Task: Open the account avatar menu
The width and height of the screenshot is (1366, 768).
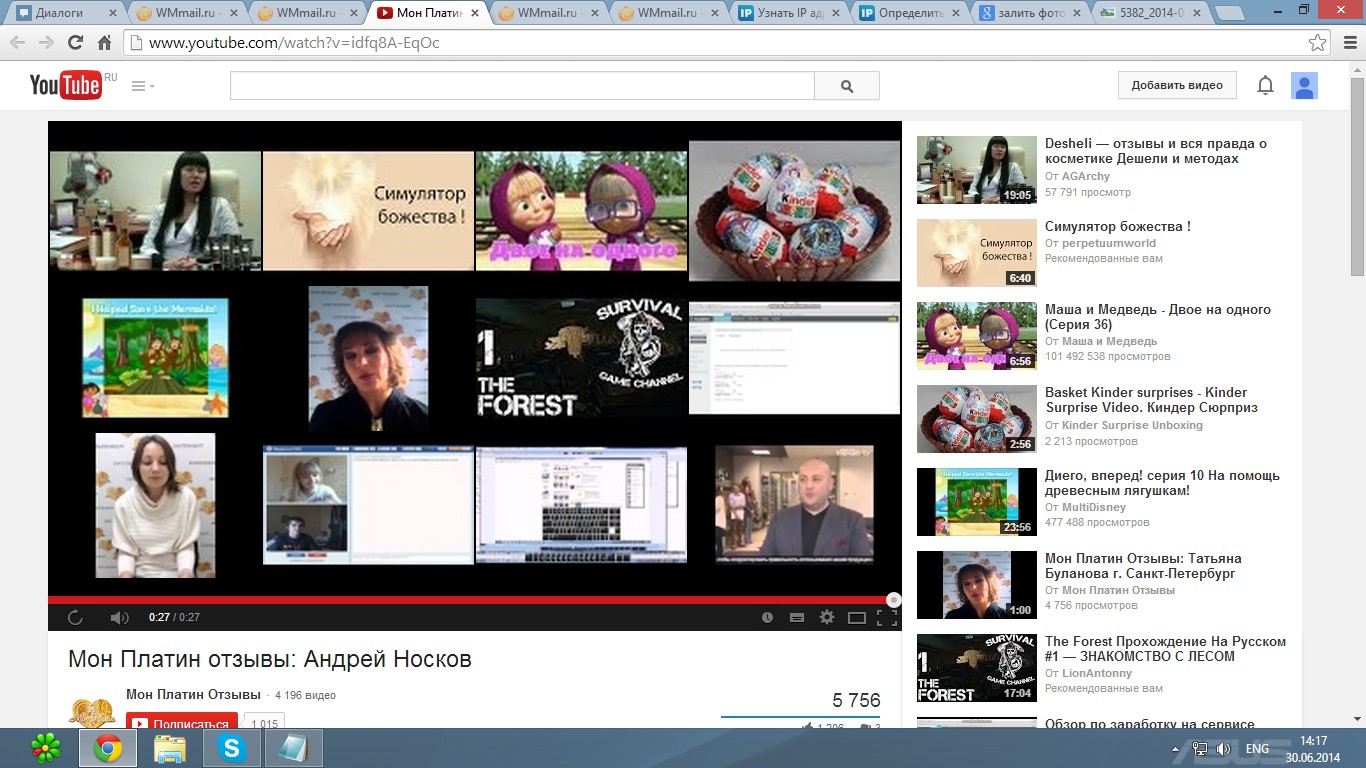Action: pyautogui.click(x=1304, y=86)
